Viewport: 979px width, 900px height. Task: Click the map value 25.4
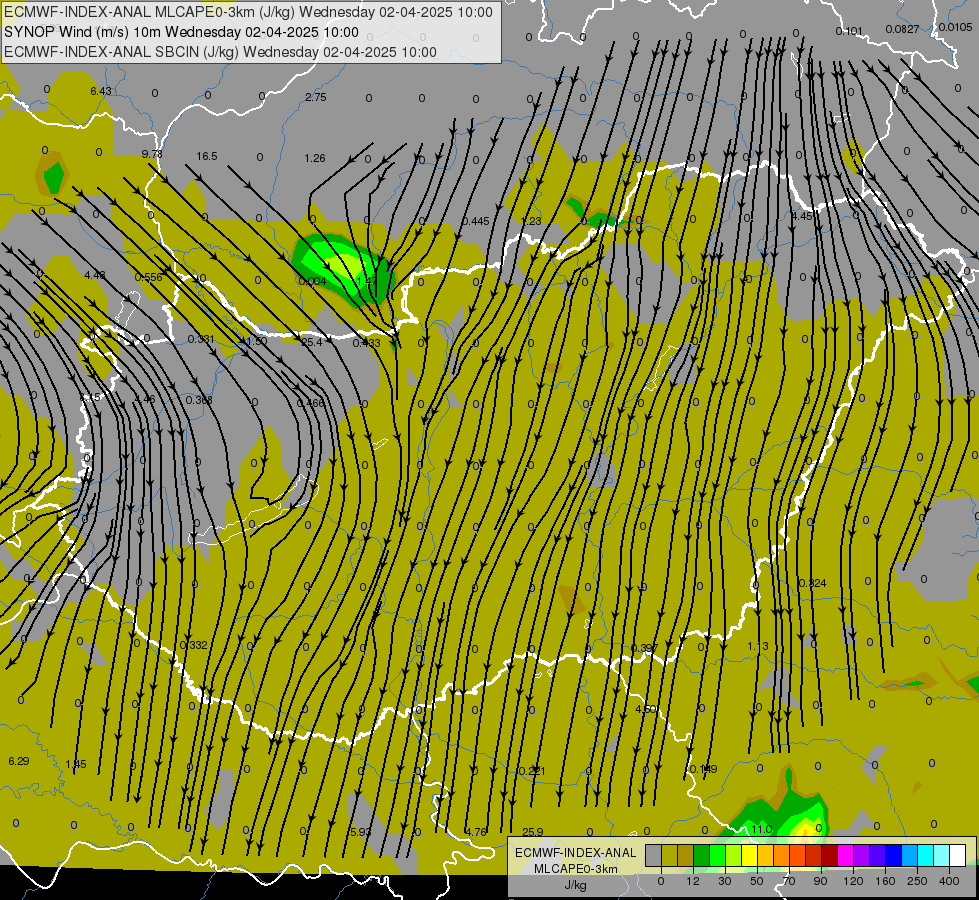pos(312,342)
